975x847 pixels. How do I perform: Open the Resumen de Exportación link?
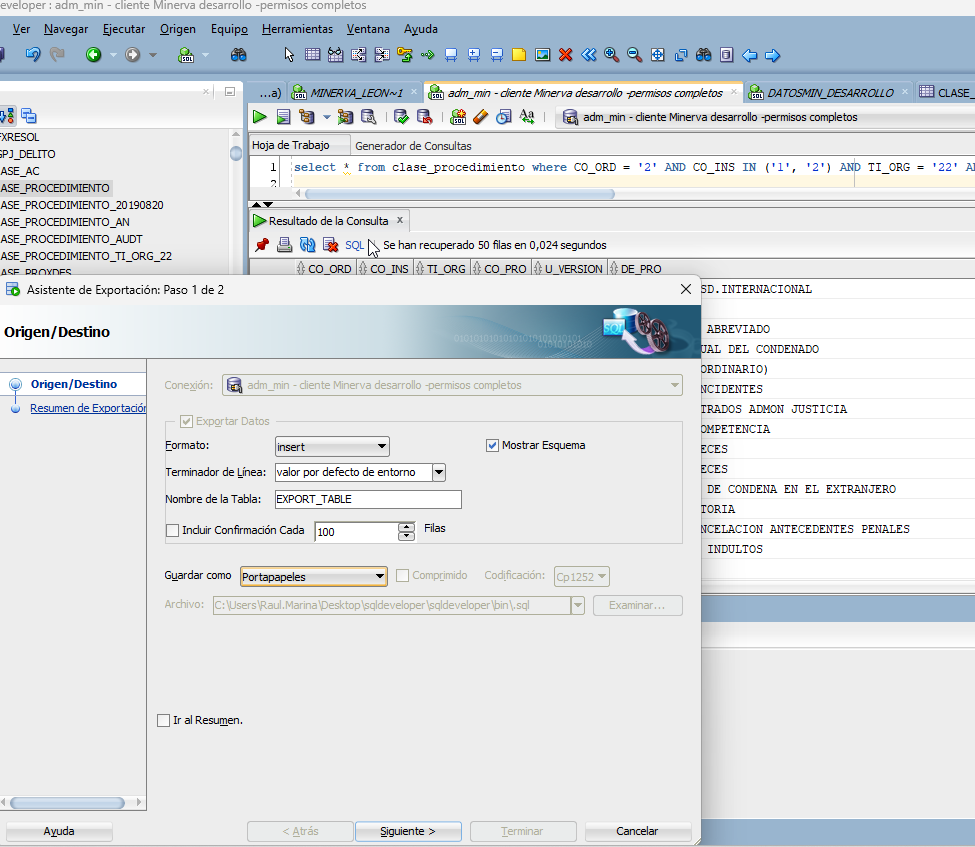point(88,408)
